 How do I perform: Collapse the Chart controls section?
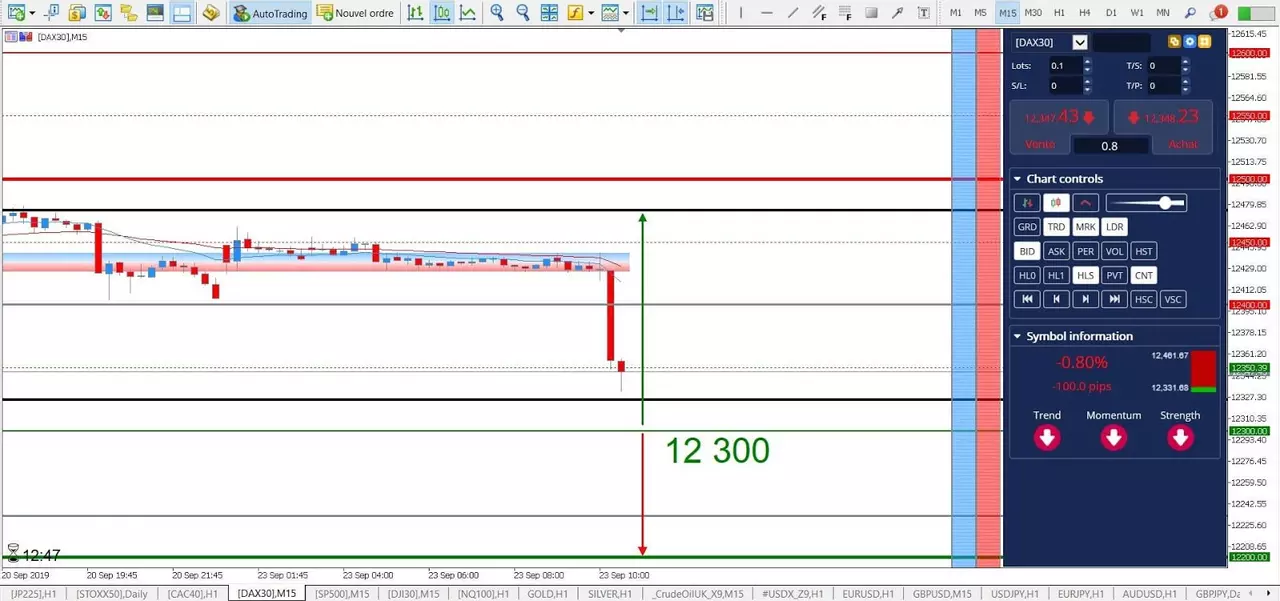[x=1017, y=179]
